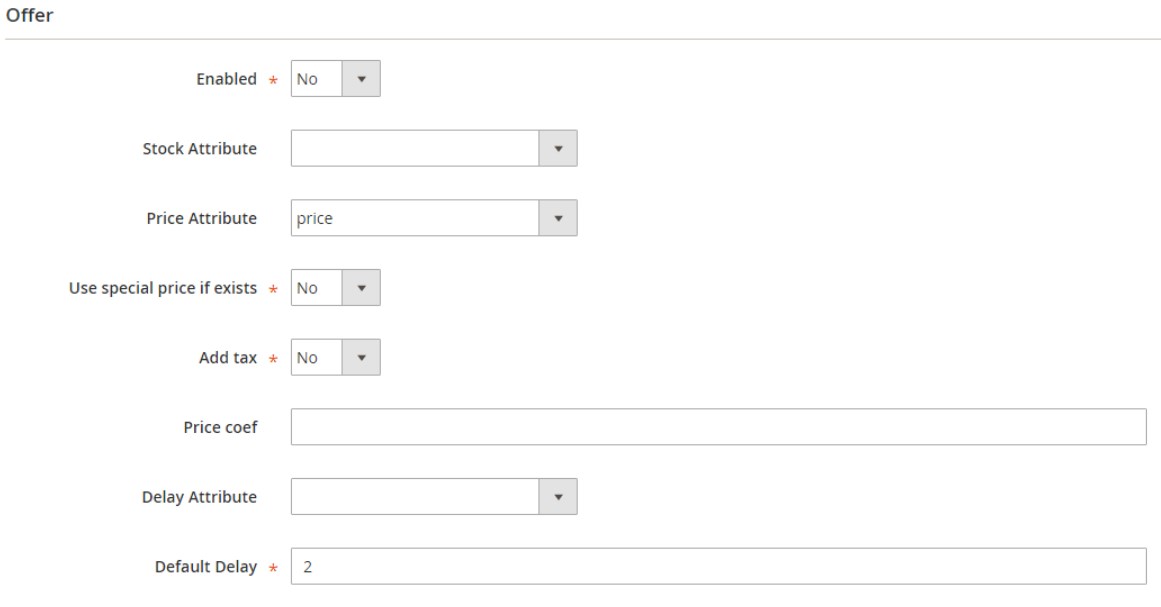Viewport: 1161px width, 607px height.
Task: Click the Delay Attribute label
Action: click(199, 496)
